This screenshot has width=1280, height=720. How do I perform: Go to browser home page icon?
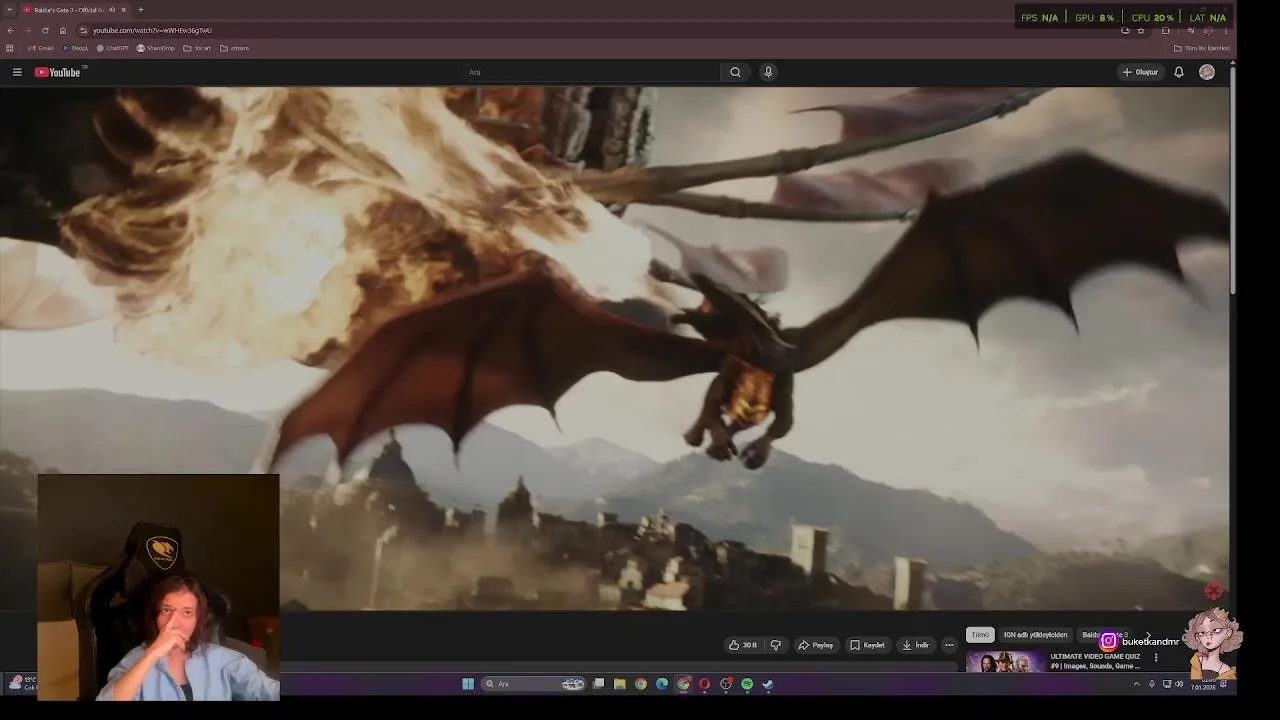[x=62, y=30]
